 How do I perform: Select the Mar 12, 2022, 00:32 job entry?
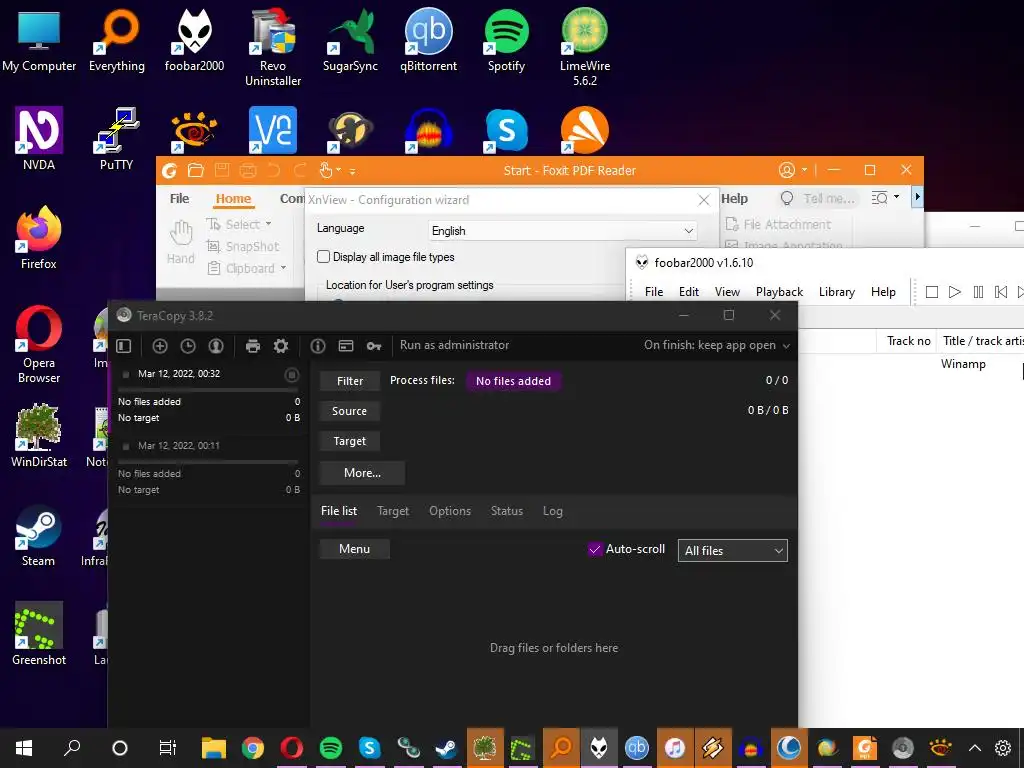207,395
